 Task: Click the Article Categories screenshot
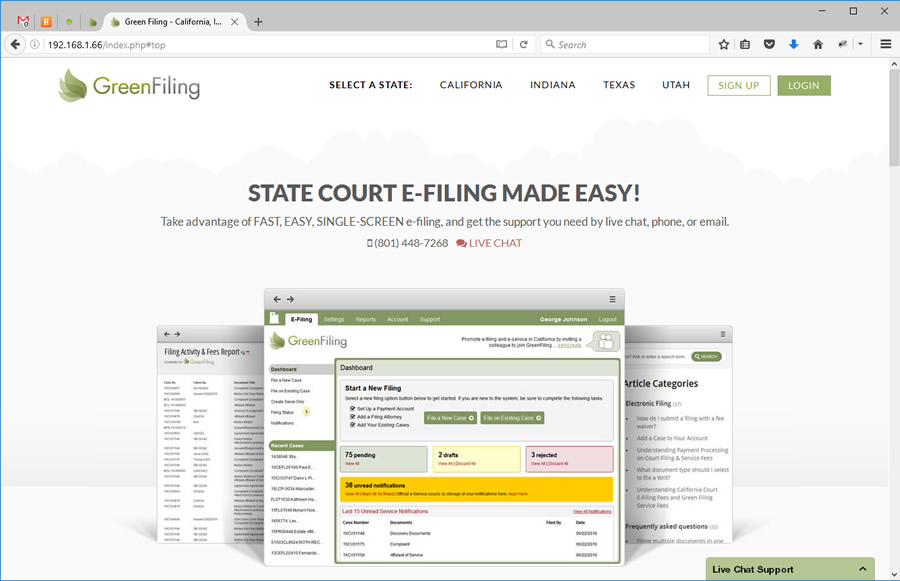[678, 435]
